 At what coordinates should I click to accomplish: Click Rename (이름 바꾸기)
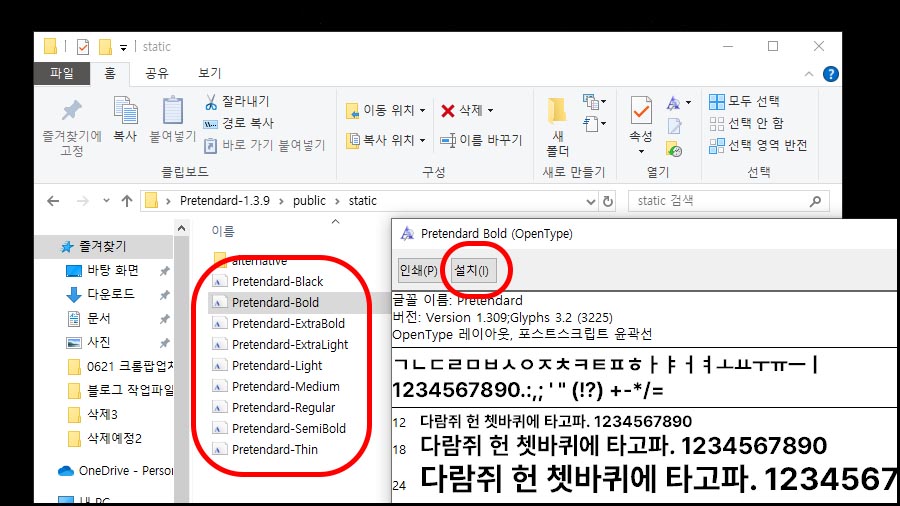point(481,140)
